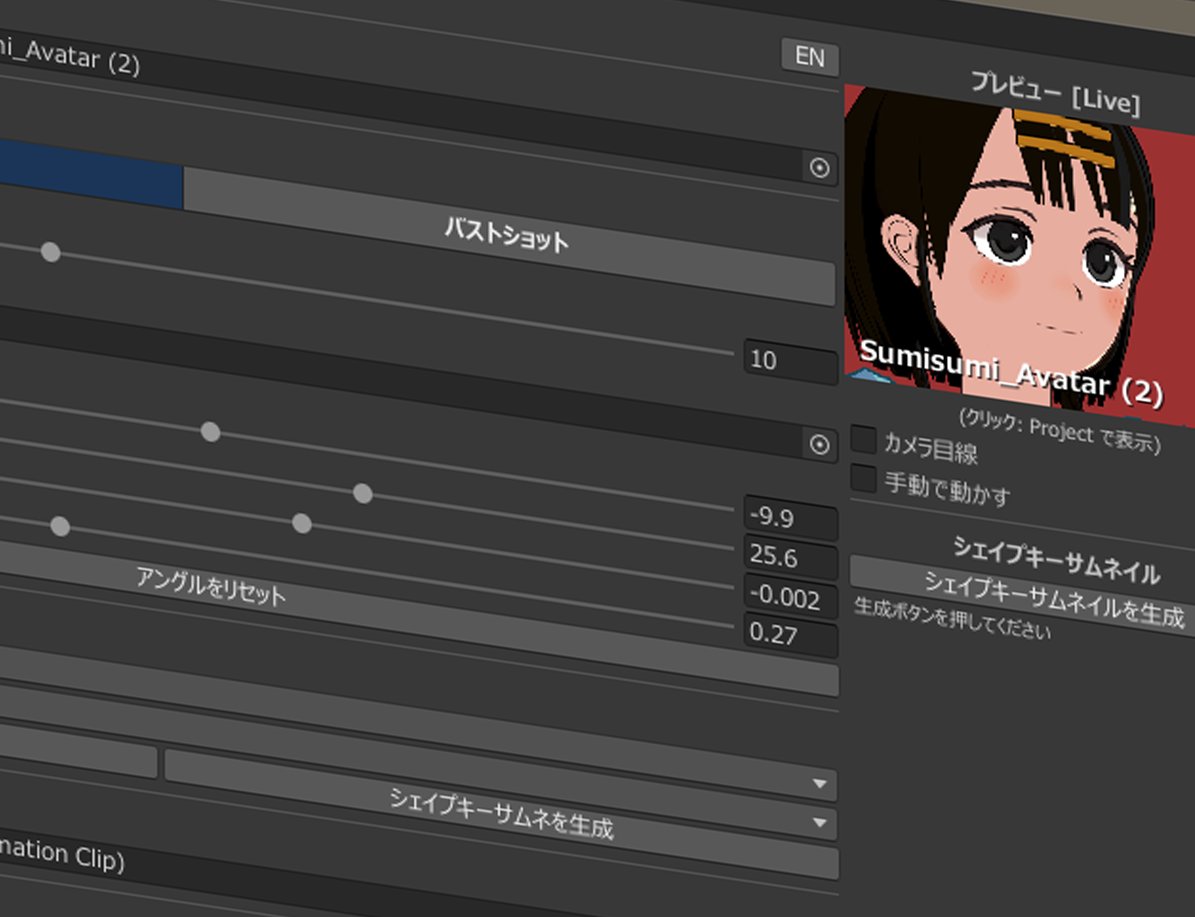Viewport: 1195px width, 917px height.
Task: Click the value field showing 10
Action: 790,360
